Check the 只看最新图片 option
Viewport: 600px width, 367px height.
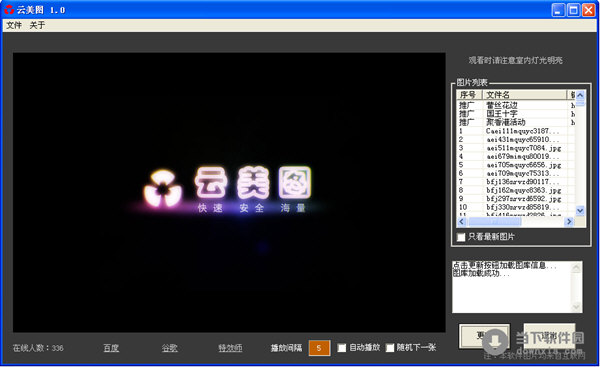pos(461,237)
